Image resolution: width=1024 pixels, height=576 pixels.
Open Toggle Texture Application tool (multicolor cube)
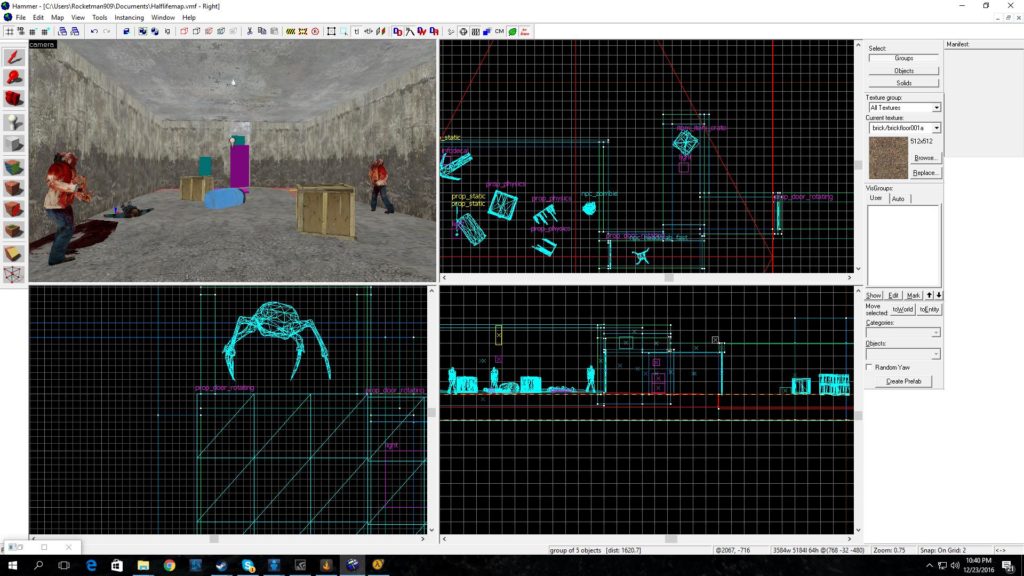pos(14,167)
